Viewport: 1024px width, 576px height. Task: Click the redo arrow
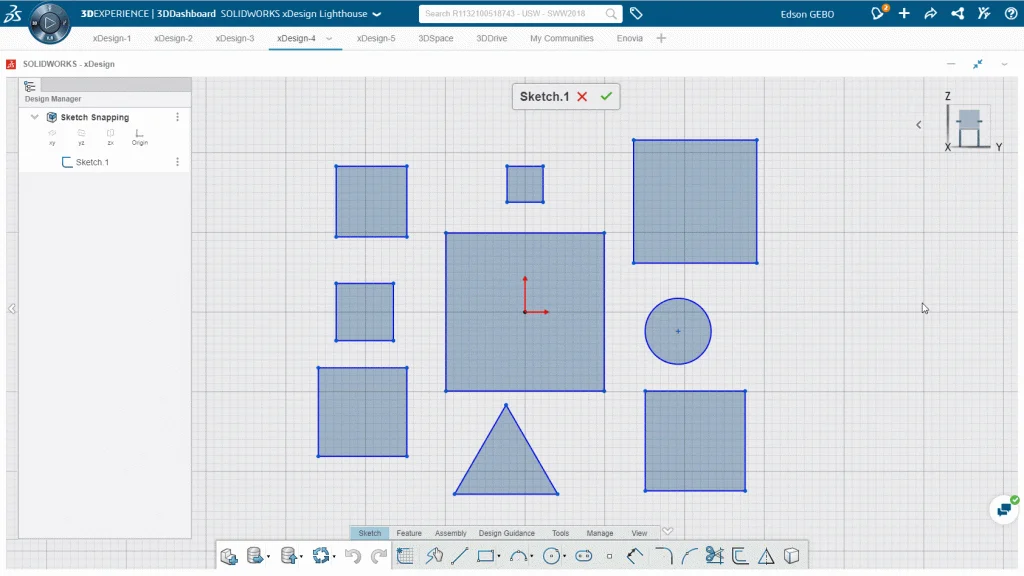(x=379, y=556)
